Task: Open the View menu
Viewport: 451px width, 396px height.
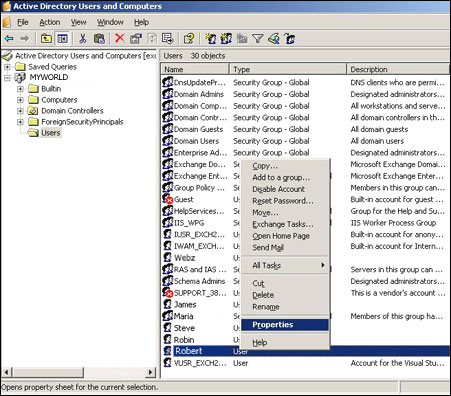Action: 78,22
